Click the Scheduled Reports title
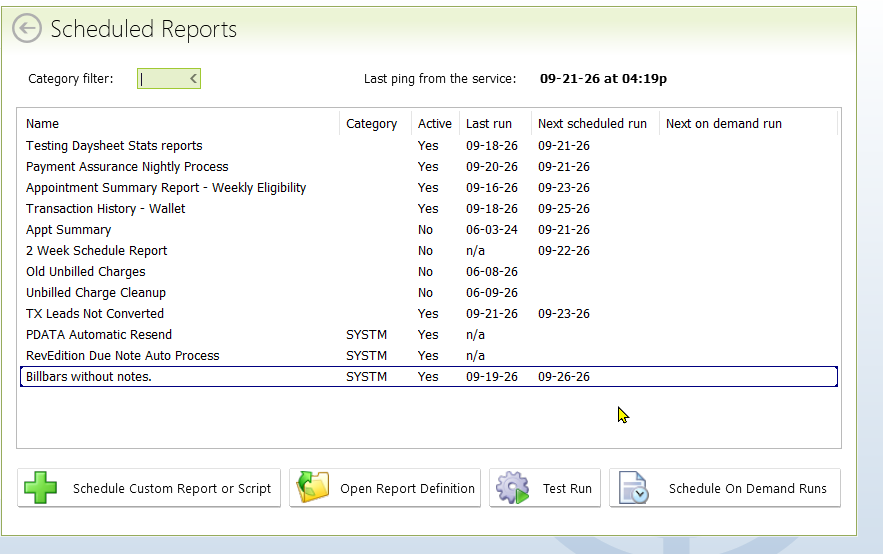The image size is (883, 554). (x=144, y=29)
